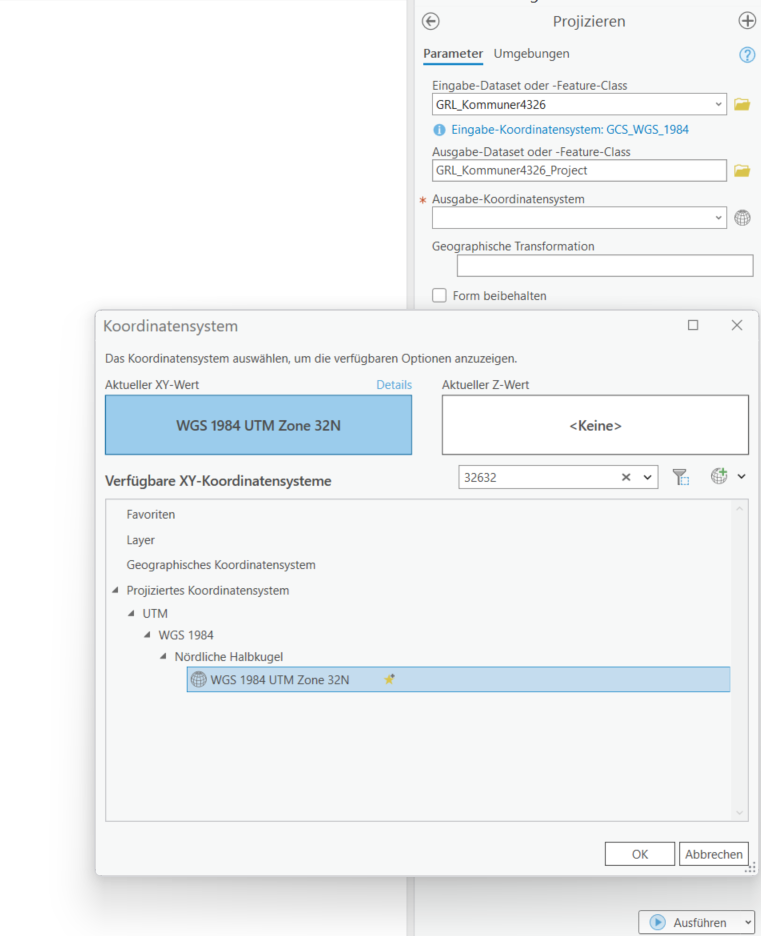
Task: Close the Koordinatensystem dialog
Action: coord(737,325)
